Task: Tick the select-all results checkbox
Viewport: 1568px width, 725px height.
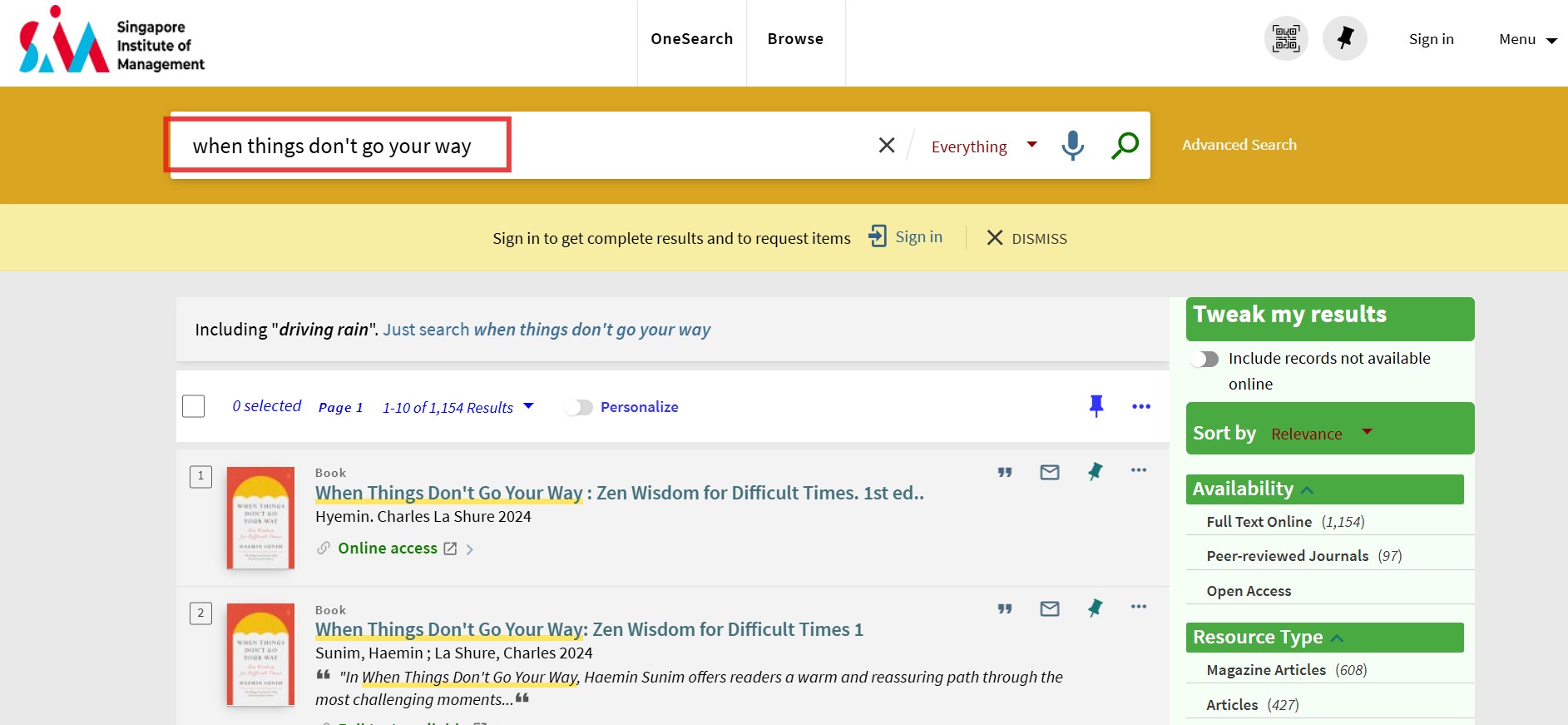Action: point(193,406)
